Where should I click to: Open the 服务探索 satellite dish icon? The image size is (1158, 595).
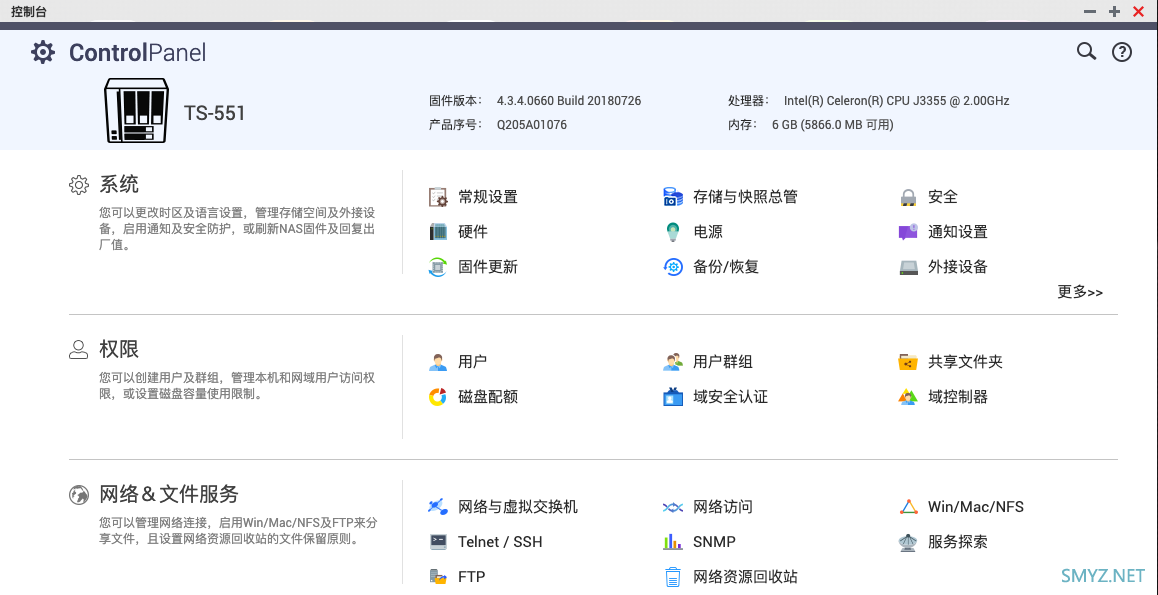[x=908, y=543]
